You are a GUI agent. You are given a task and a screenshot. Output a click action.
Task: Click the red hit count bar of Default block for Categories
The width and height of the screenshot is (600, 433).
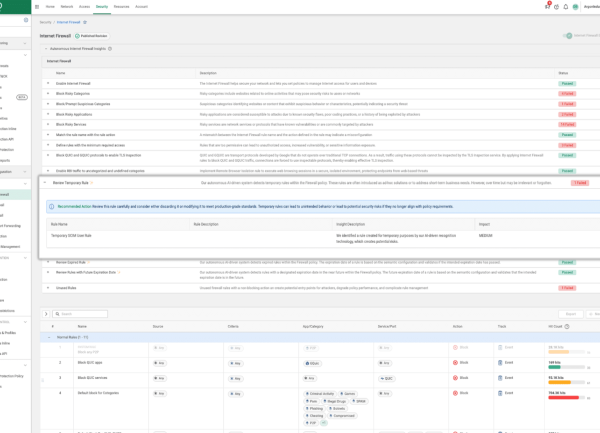coord(568,398)
